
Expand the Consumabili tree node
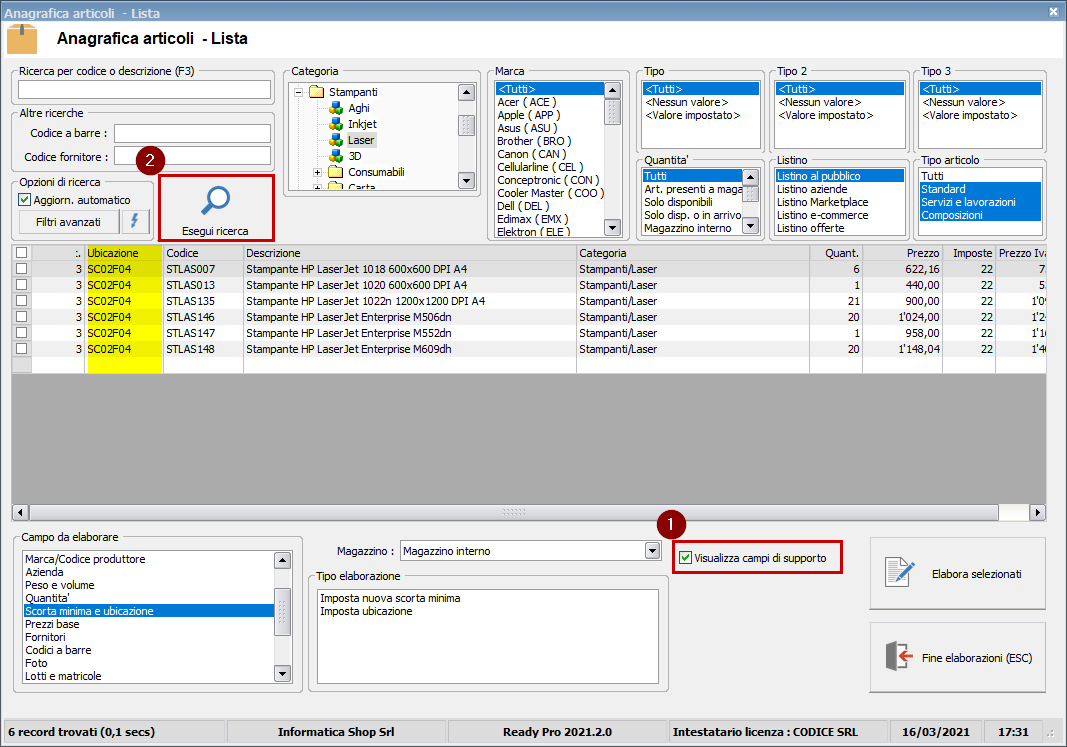pyautogui.click(x=317, y=173)
